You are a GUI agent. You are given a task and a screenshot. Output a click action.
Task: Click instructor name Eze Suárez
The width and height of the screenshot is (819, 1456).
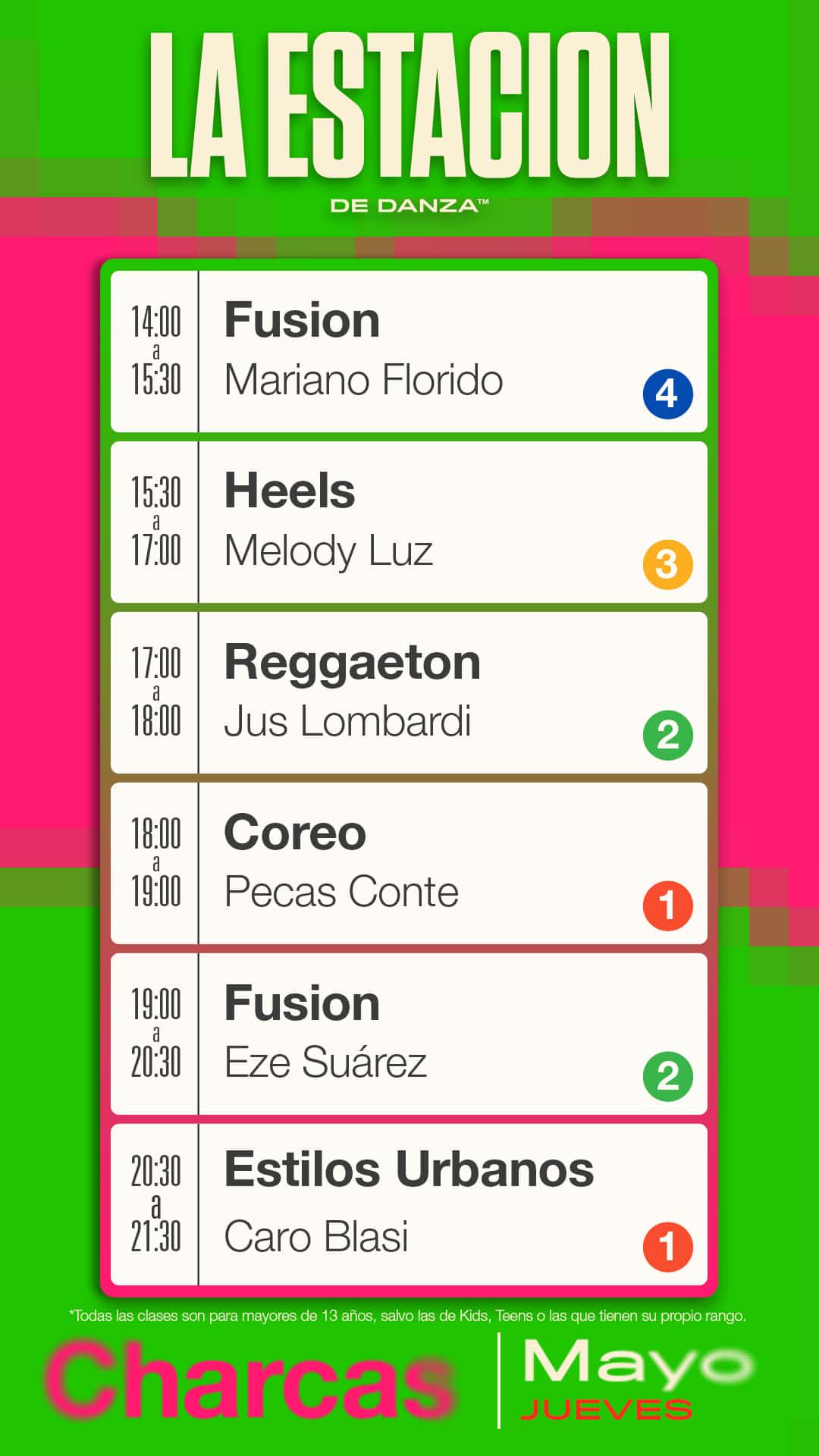(x=325, y=1062)
